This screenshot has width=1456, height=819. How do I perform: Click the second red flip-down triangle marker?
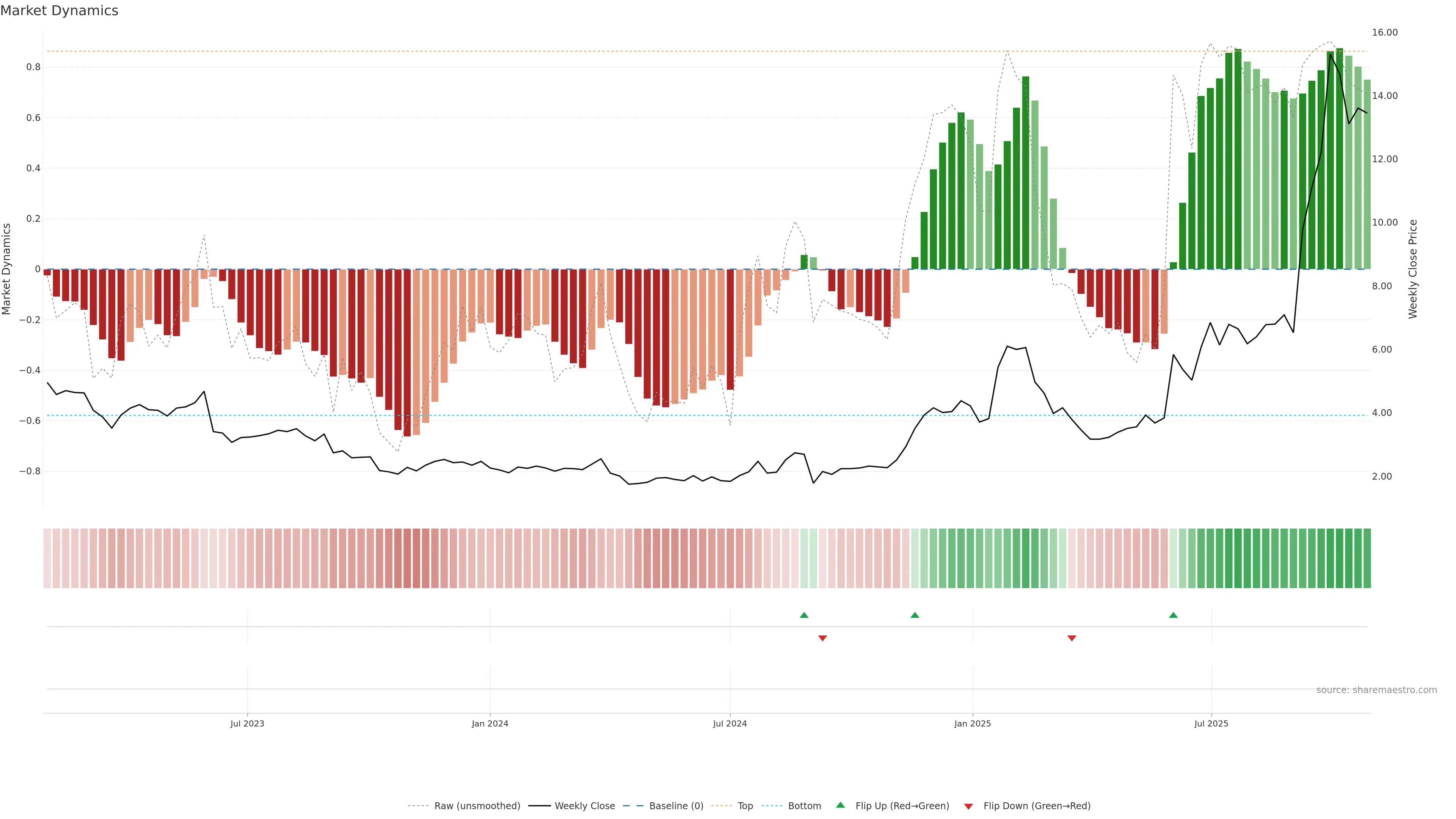click(x=1072, y=638)
